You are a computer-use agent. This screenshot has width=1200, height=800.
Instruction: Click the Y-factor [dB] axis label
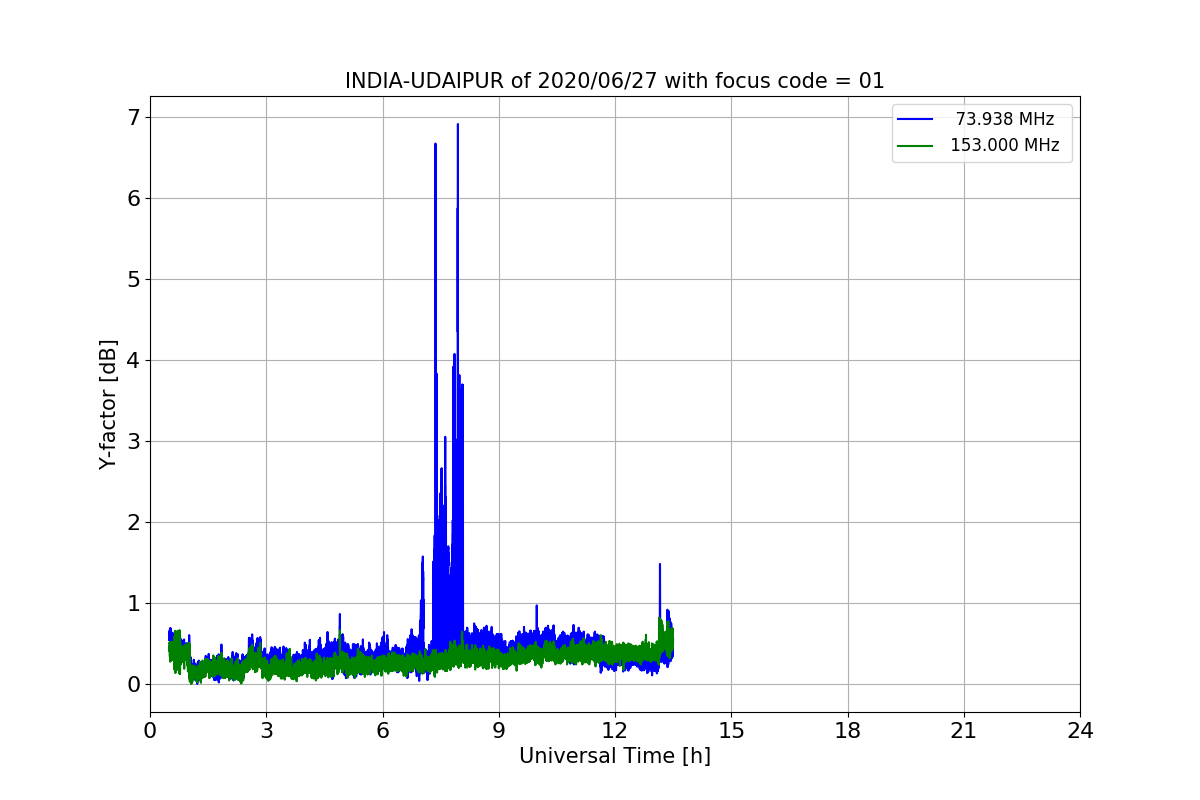[x=109, y=404]
